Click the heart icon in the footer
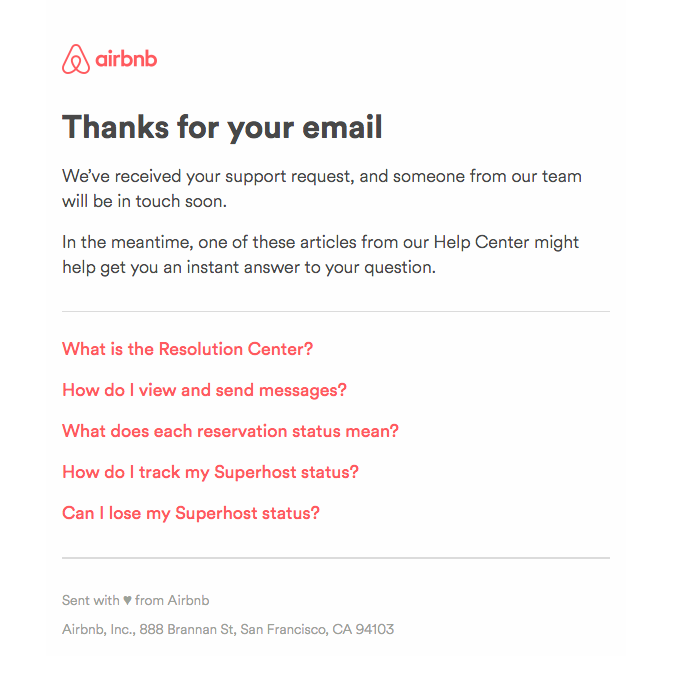 point(128,601)
